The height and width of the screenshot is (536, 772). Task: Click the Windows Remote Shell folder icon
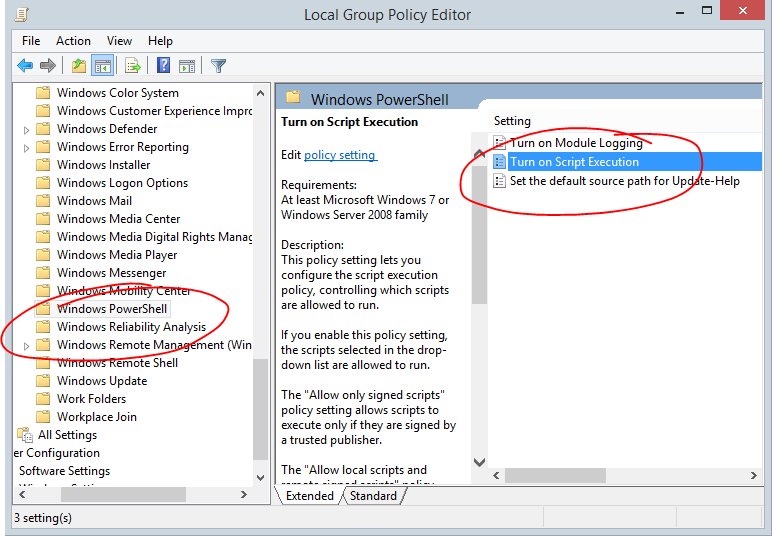coord(43,363)
